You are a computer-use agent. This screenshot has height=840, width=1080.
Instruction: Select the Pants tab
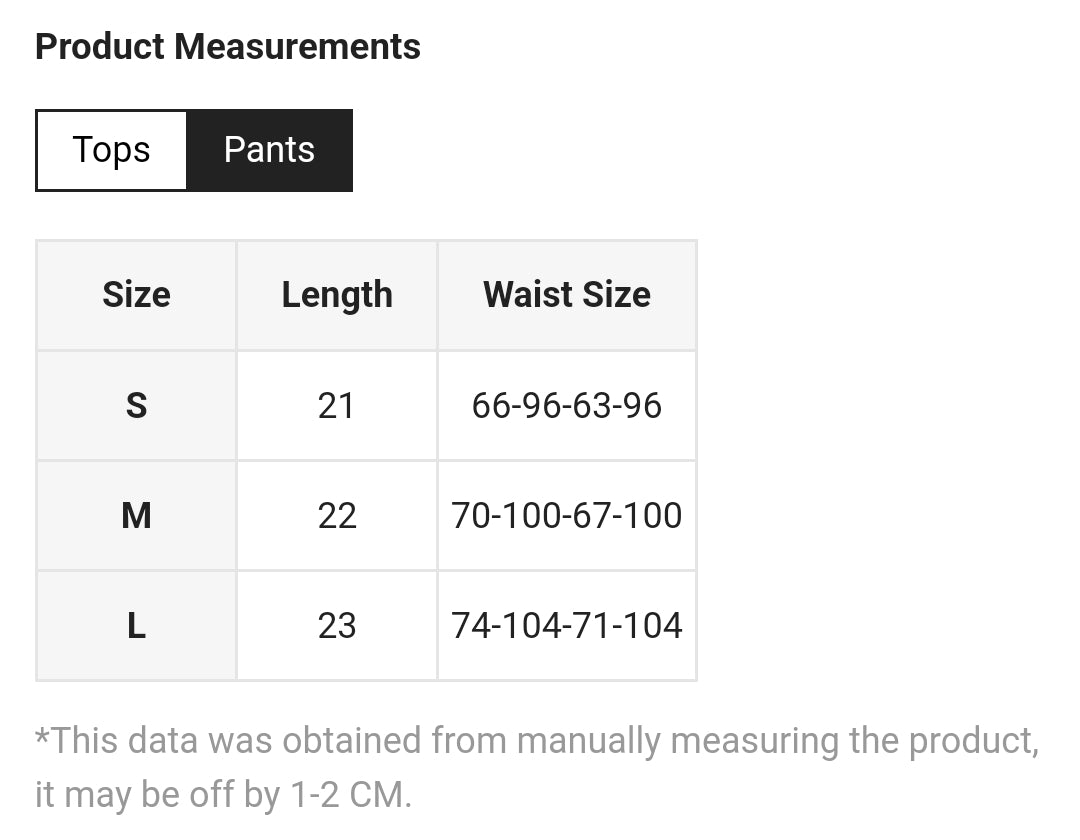click(269, 150)
